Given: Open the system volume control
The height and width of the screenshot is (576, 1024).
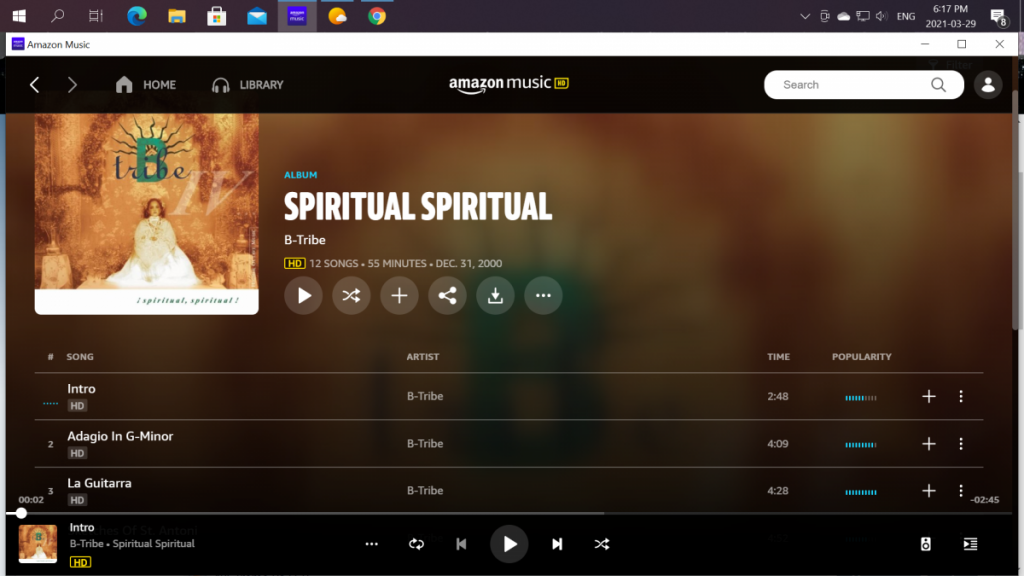Looking at the screenshot, I should pos(882,16).
